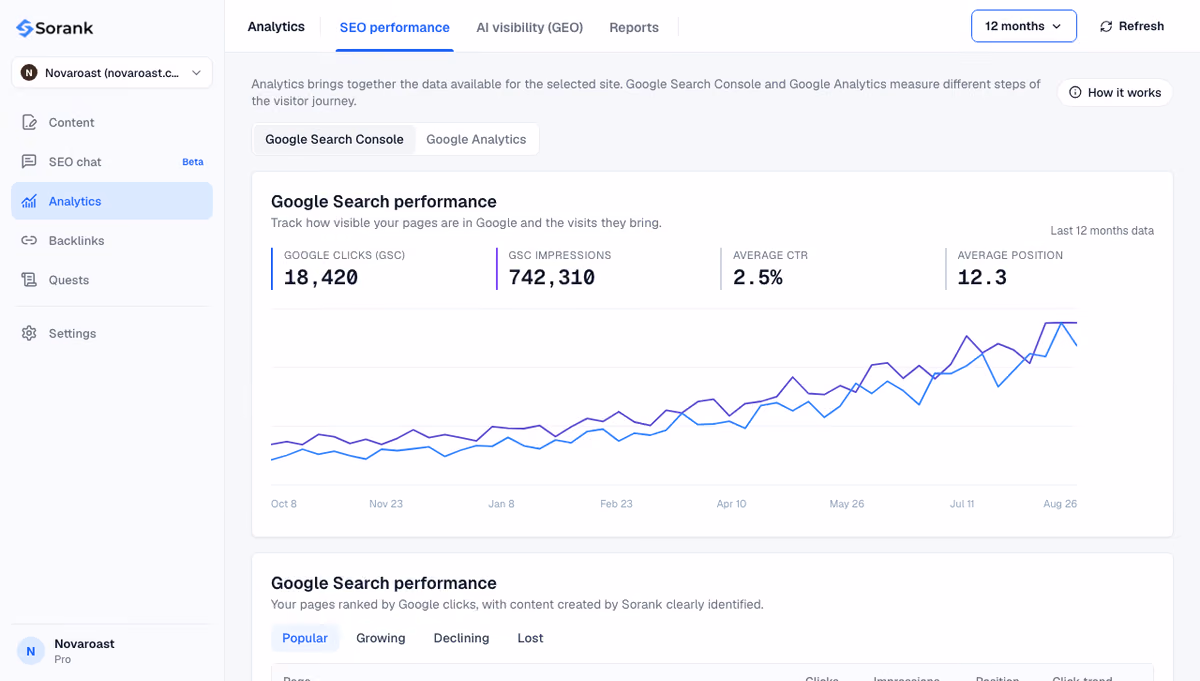Open Content in the sidebar
Image resolution: width=1200 pixels, height=681 pixels.
pos(112,122)
